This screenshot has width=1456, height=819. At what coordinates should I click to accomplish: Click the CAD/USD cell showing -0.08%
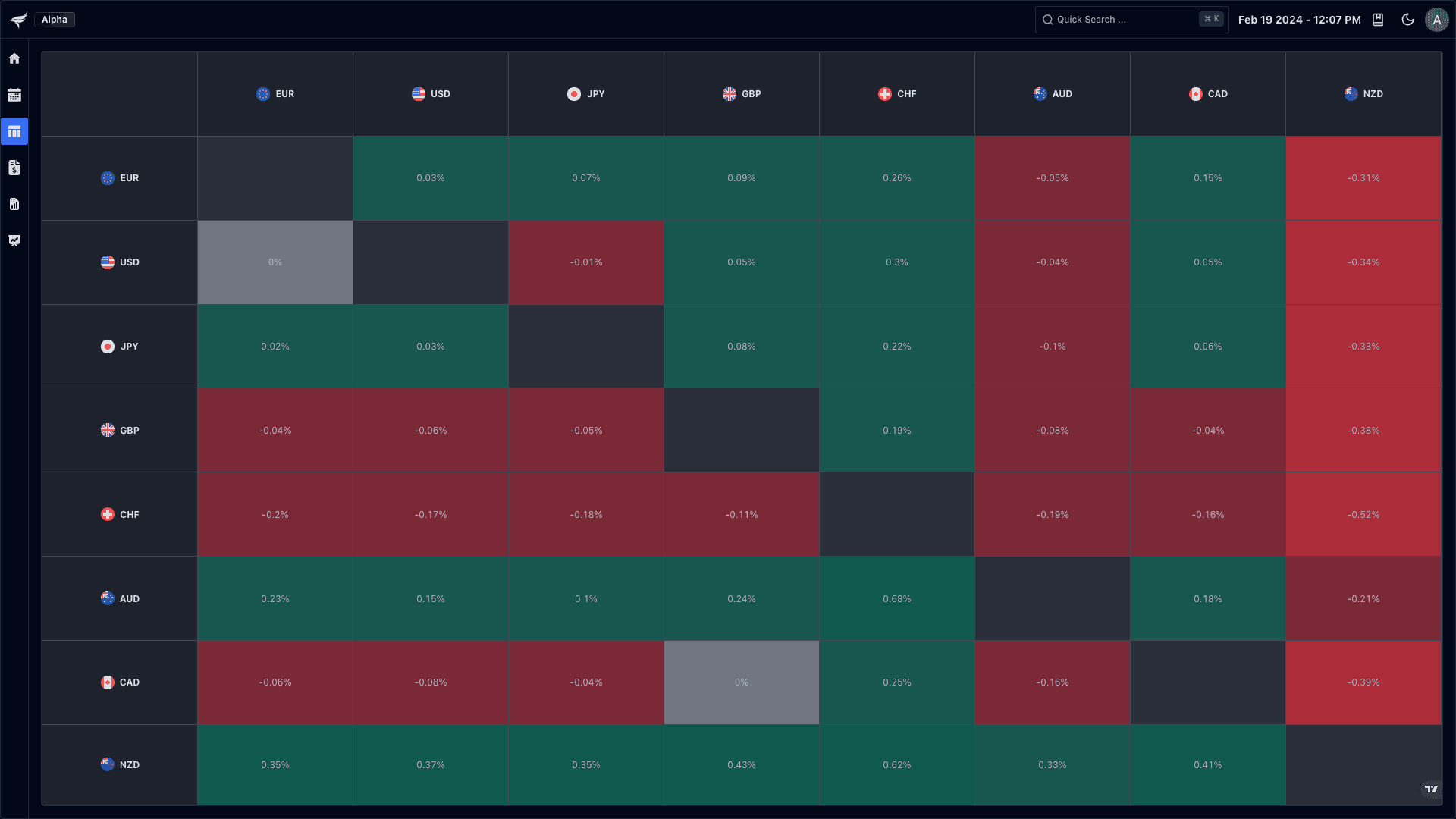[x=431, y=682]
